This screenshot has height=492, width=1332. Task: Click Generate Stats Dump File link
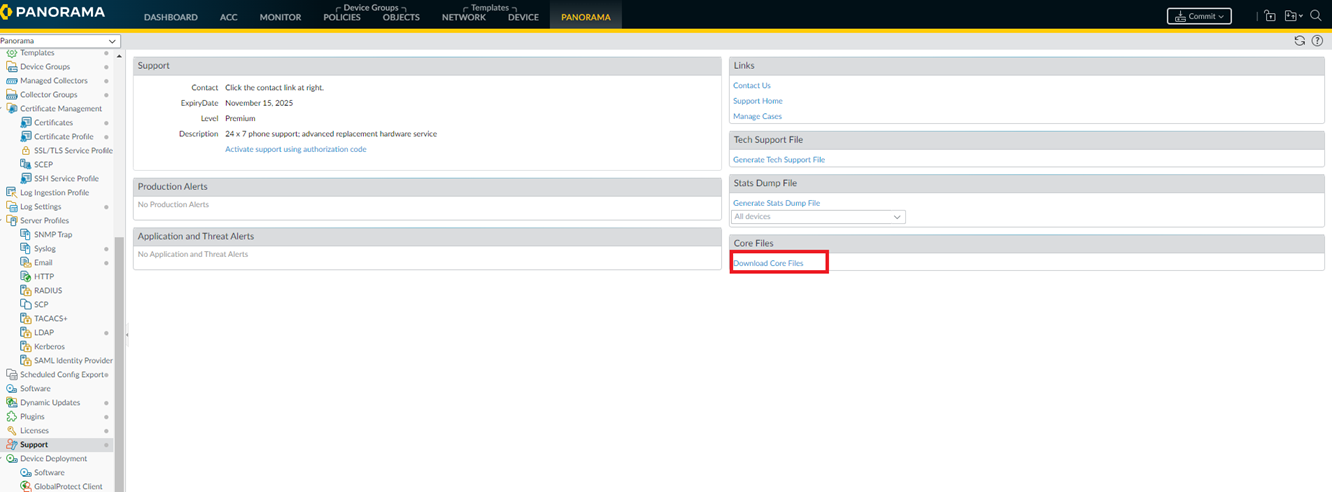point(777,203)
